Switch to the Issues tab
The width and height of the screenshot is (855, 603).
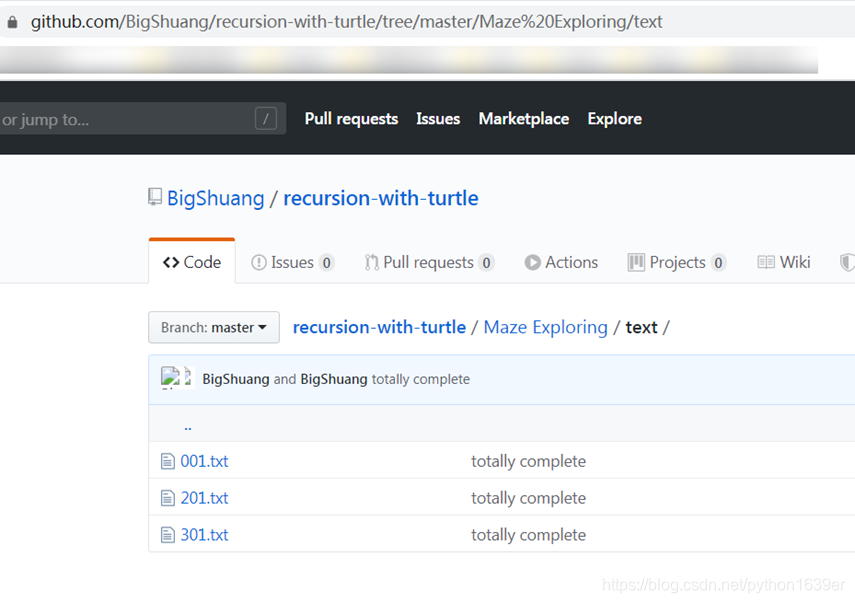click(292, 262)
